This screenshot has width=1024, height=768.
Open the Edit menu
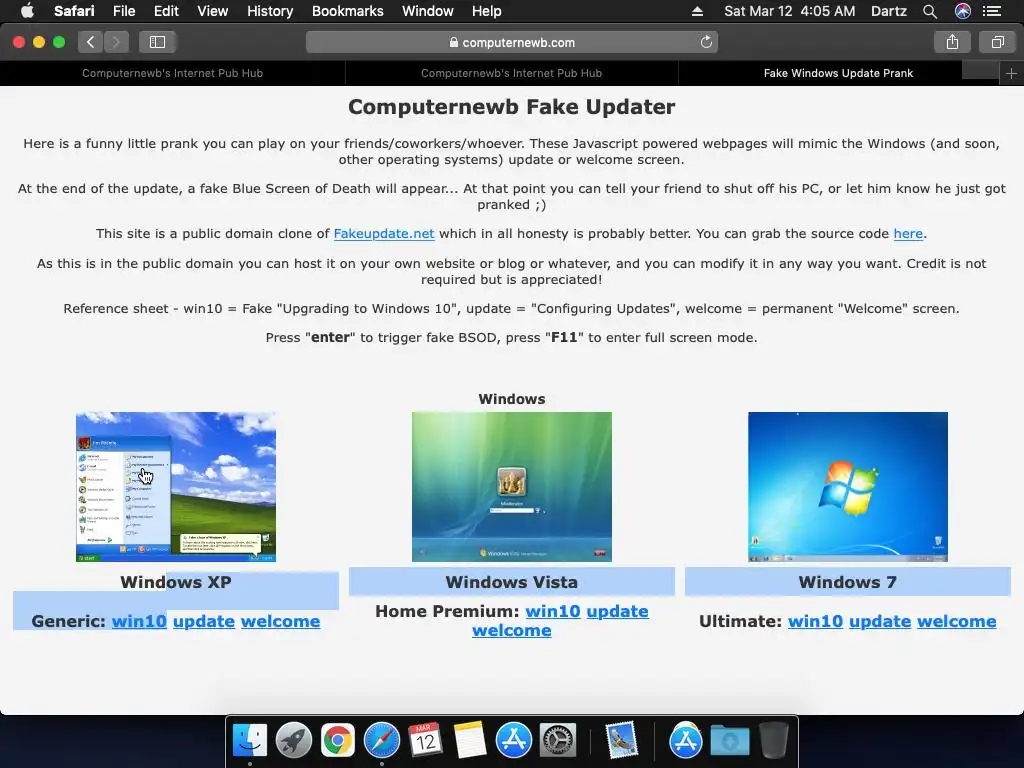[166, 11]
